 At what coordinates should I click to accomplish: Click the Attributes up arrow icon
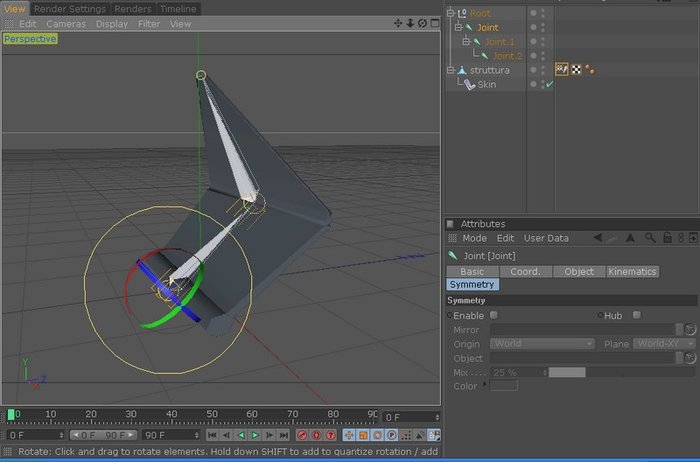pos(630,238)
